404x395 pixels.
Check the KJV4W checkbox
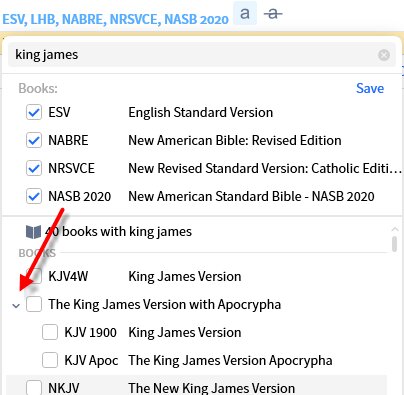click(34, 276)
